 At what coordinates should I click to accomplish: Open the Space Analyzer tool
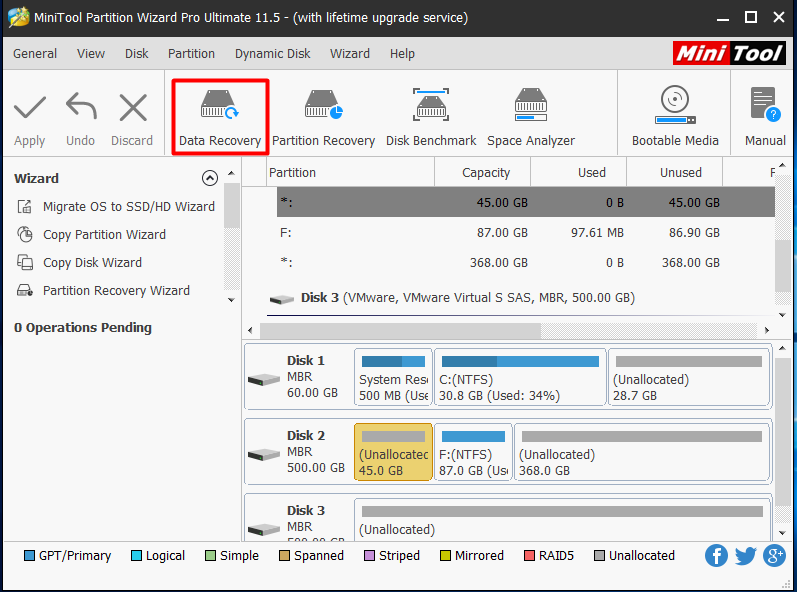[x=531, y=117]
